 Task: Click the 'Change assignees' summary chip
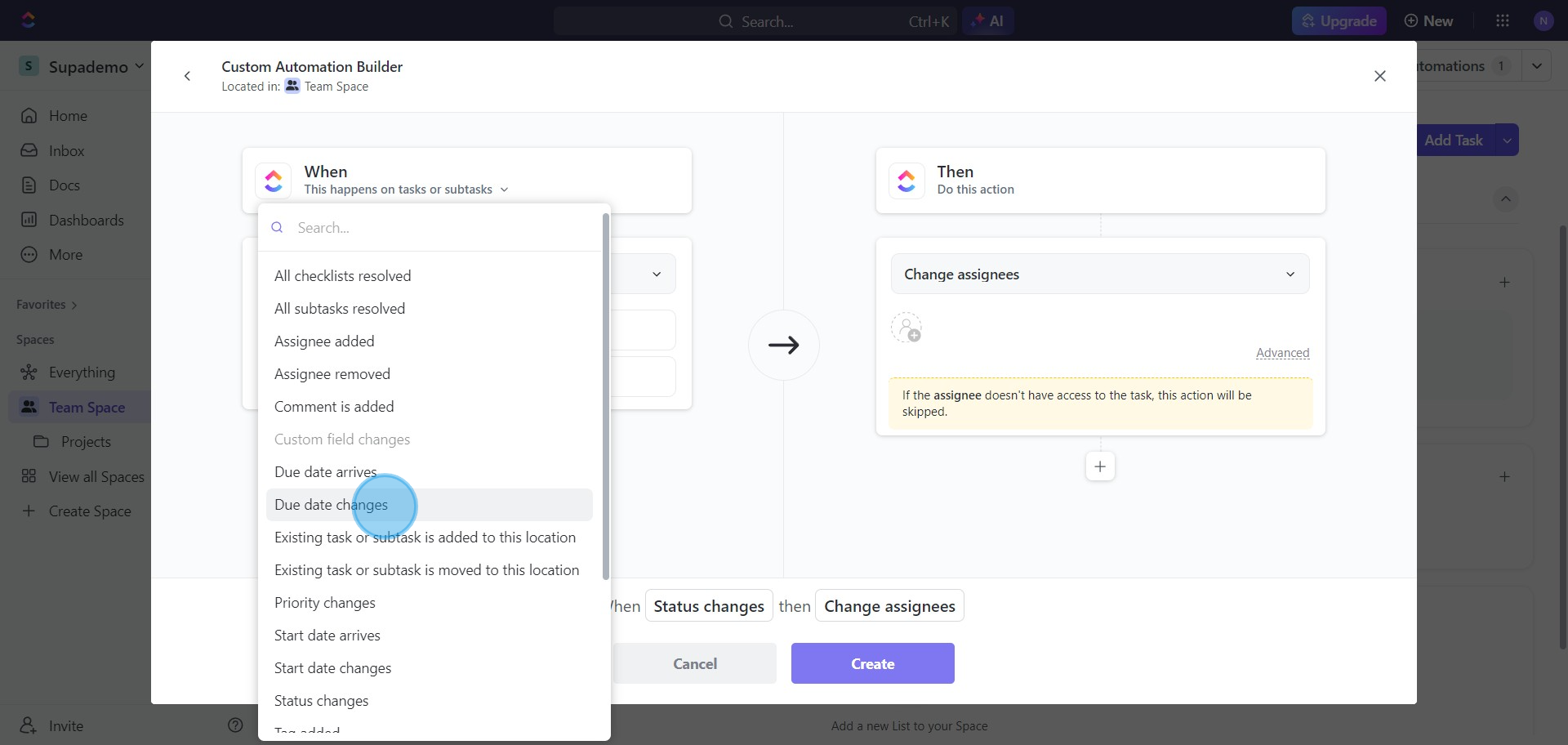coord(889,606)
